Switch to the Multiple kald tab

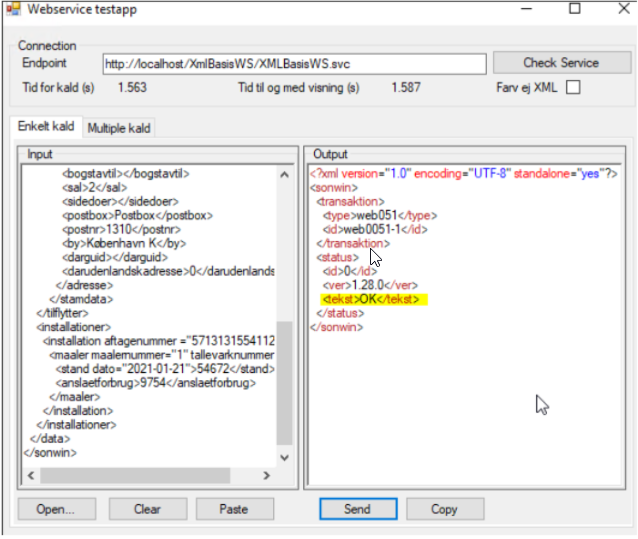click(x=119, y=128)
